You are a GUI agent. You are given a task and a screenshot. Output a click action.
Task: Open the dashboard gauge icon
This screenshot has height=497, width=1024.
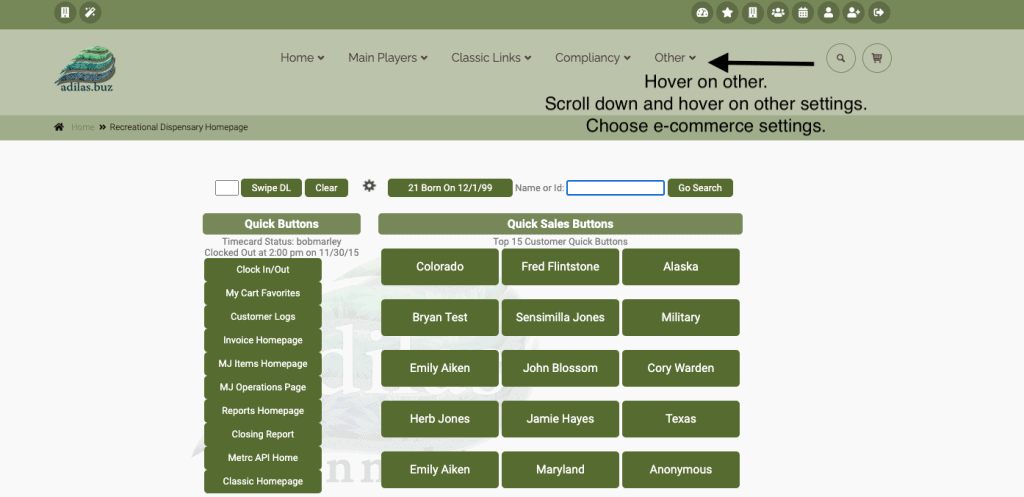click(702, 12)
